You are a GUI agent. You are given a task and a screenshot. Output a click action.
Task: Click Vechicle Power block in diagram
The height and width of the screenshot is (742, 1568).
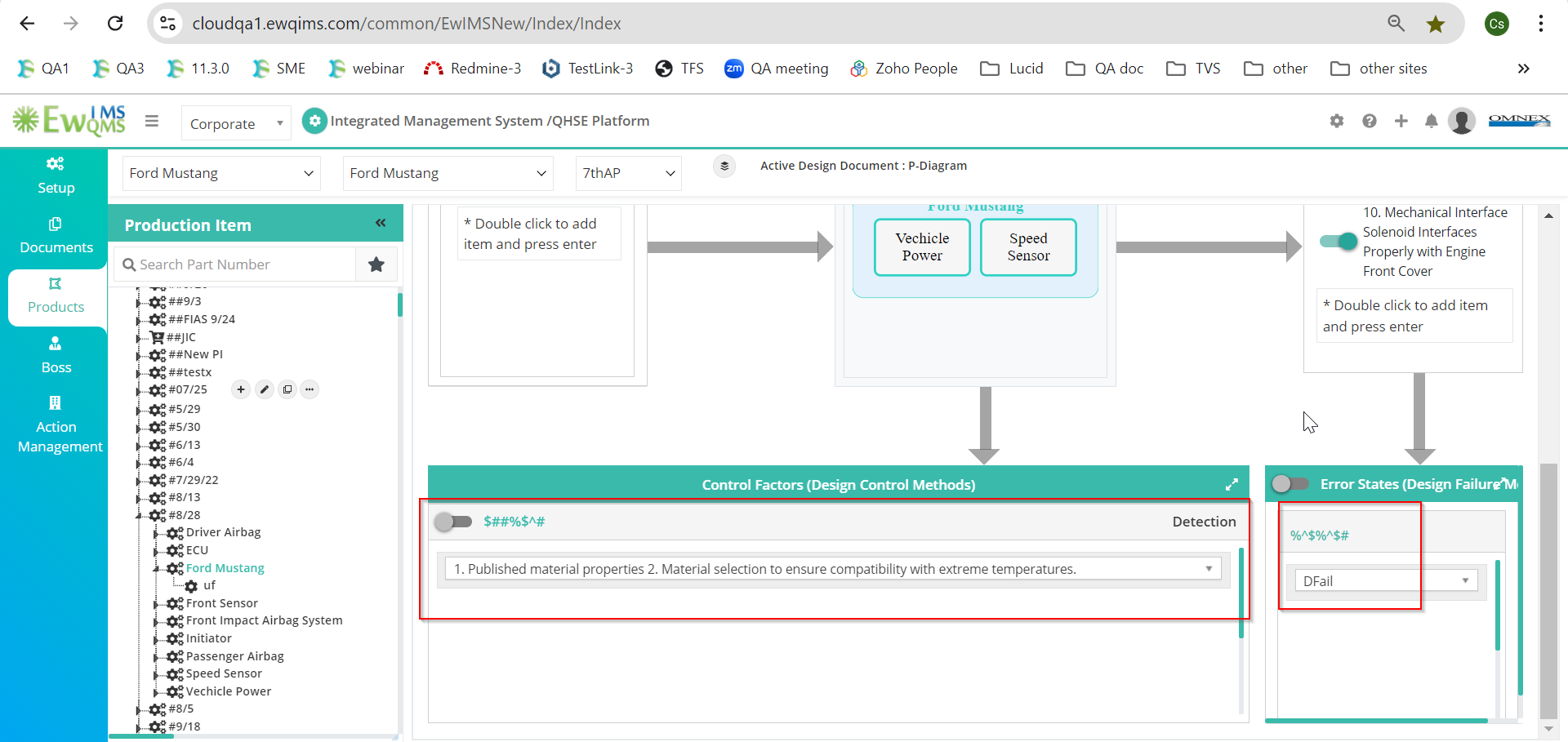(x=922, y=247)
